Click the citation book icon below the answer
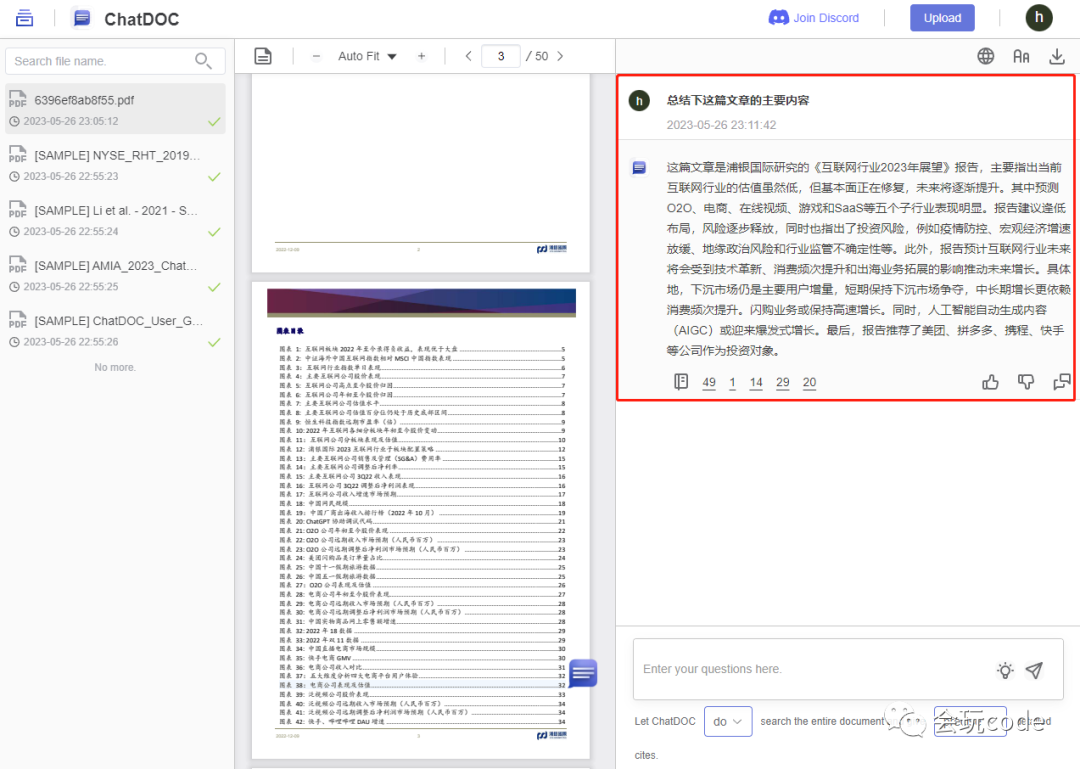Viewport: 1080px width, 769px height. point(682,382)
